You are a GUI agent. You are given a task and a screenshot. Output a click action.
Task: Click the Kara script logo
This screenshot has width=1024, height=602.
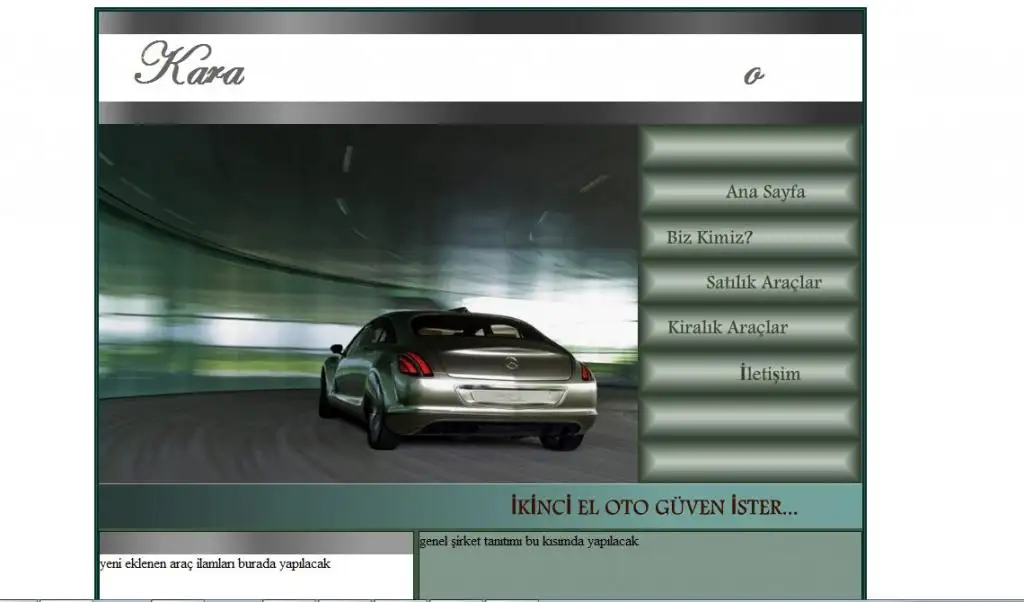pyautogui.click(x=189, y=64)
